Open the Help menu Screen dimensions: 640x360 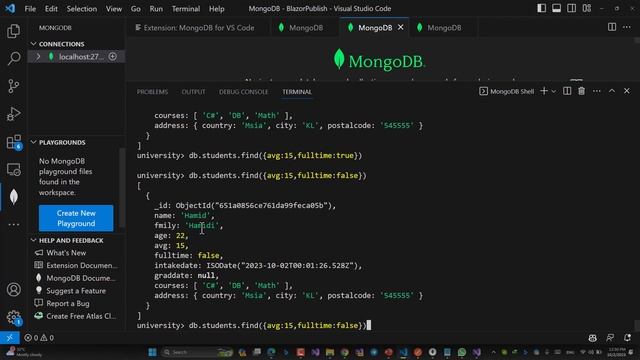tap(216, 9)
